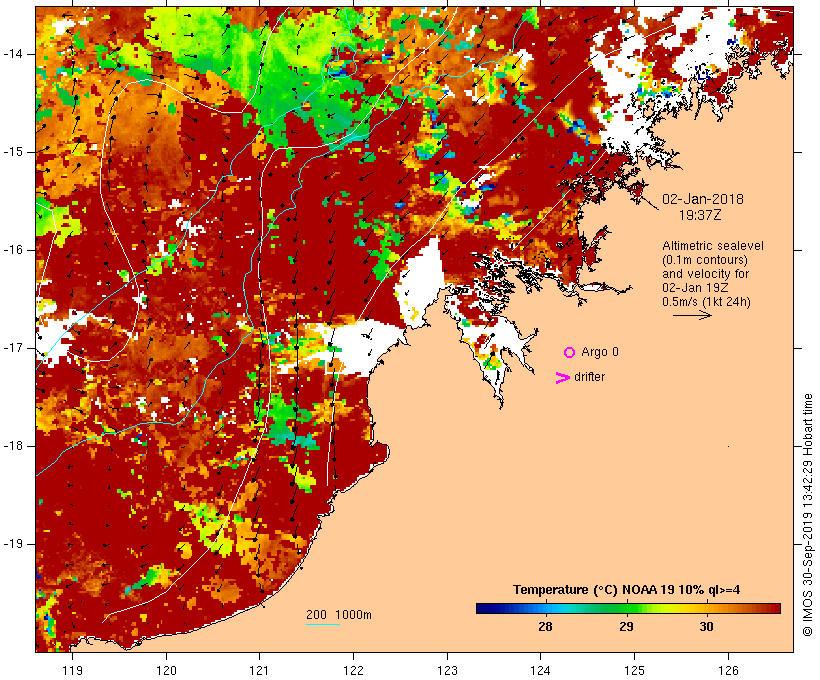Click the "19:37Z" time label

click(x=700, y=215)
